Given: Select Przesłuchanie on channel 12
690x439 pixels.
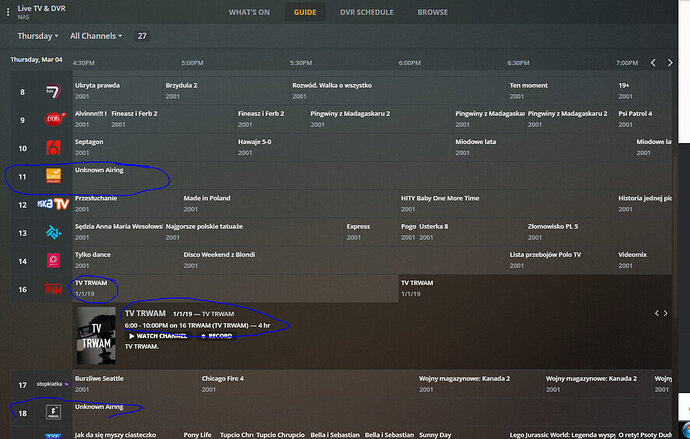Looking at the screenshot, I should pyautogui.click(x=127, y=204).
